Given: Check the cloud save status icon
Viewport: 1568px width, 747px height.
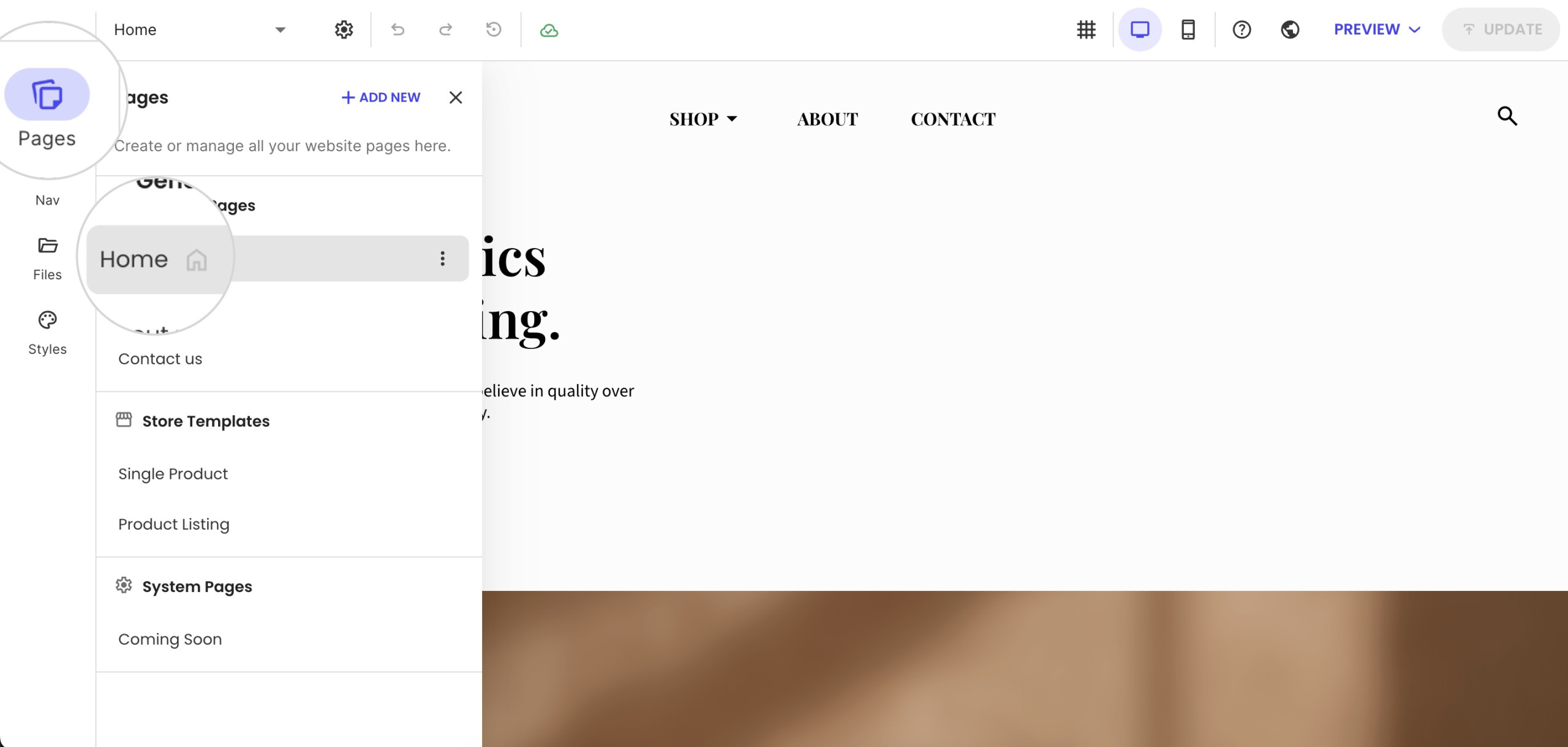Looking at the screenshot, I should coord(549,30).
